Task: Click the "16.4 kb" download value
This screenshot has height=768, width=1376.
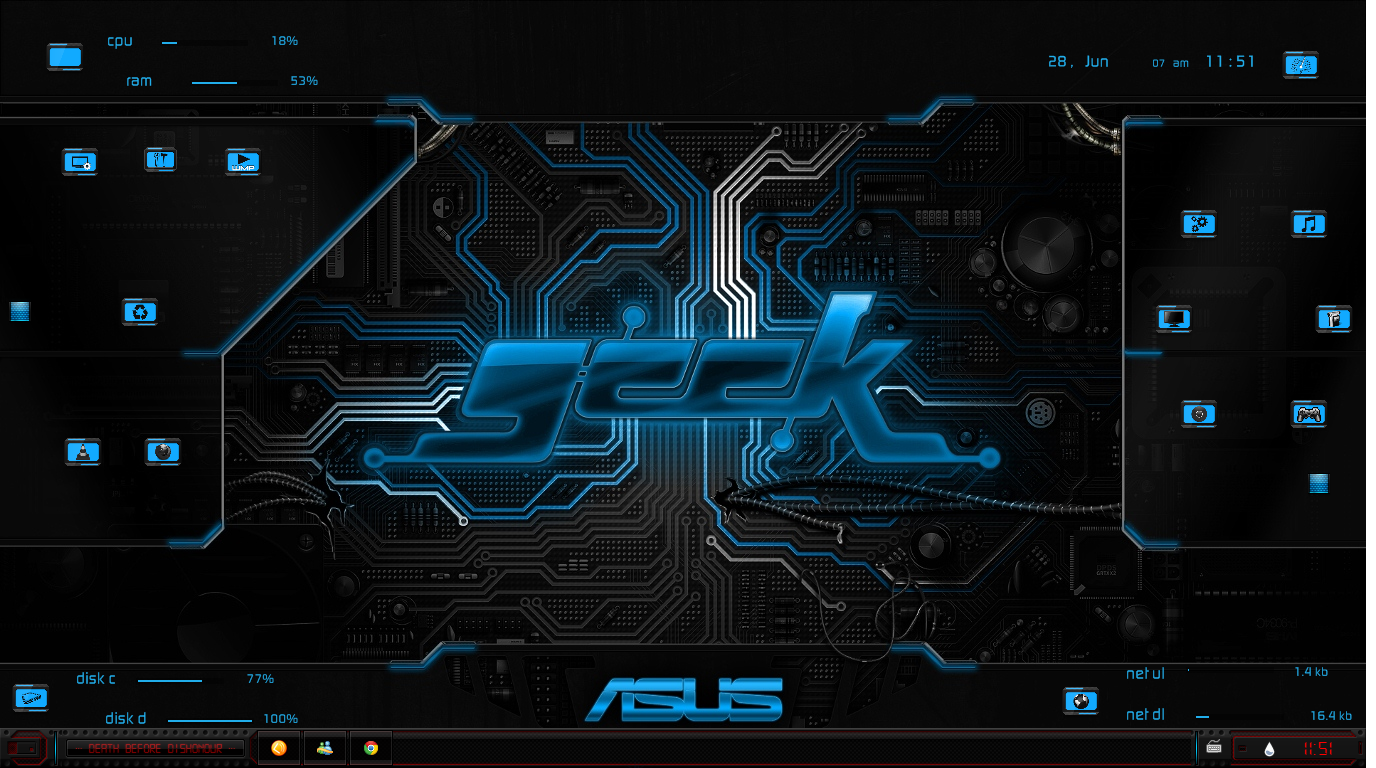Action: [x=1331, y=716]
